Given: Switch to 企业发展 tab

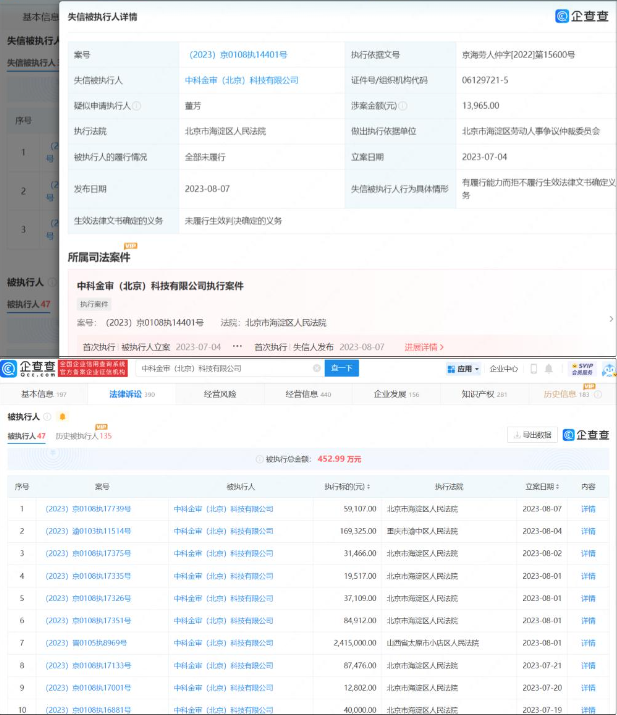Looking at the screenshot, I should pos(396,394).
